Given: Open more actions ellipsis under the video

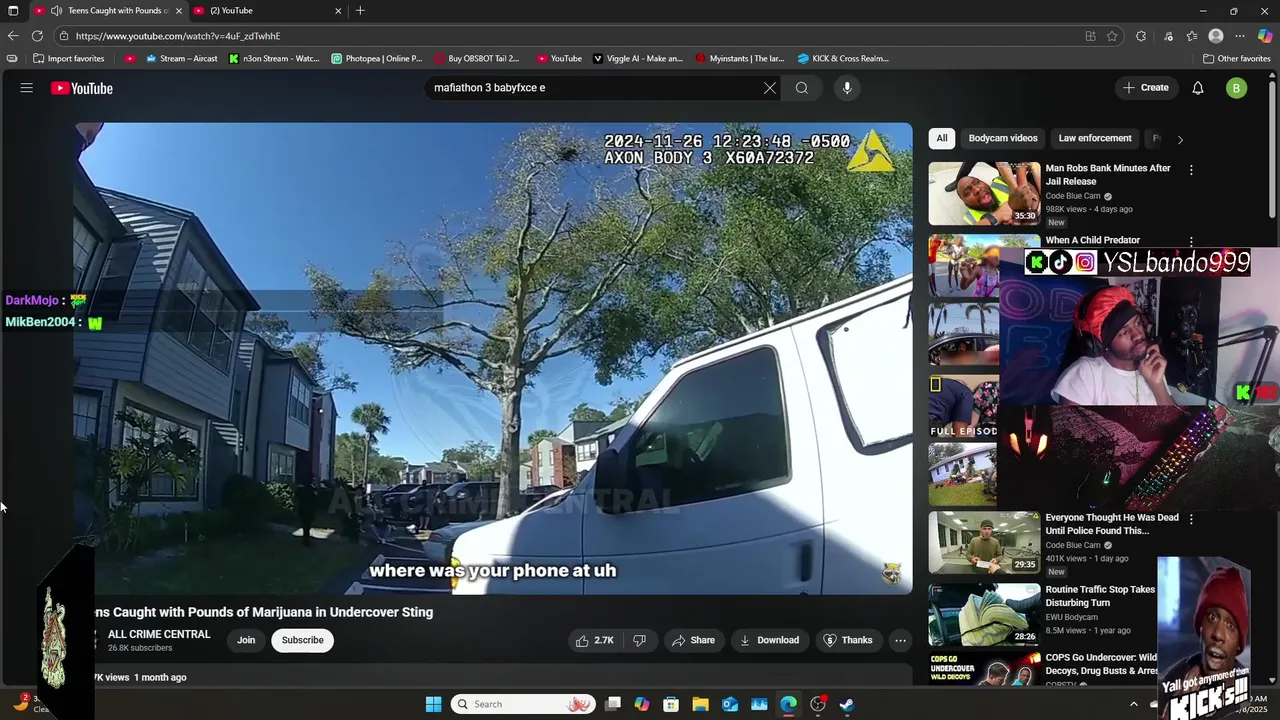Looking at the screenshot, I should 900,640.
